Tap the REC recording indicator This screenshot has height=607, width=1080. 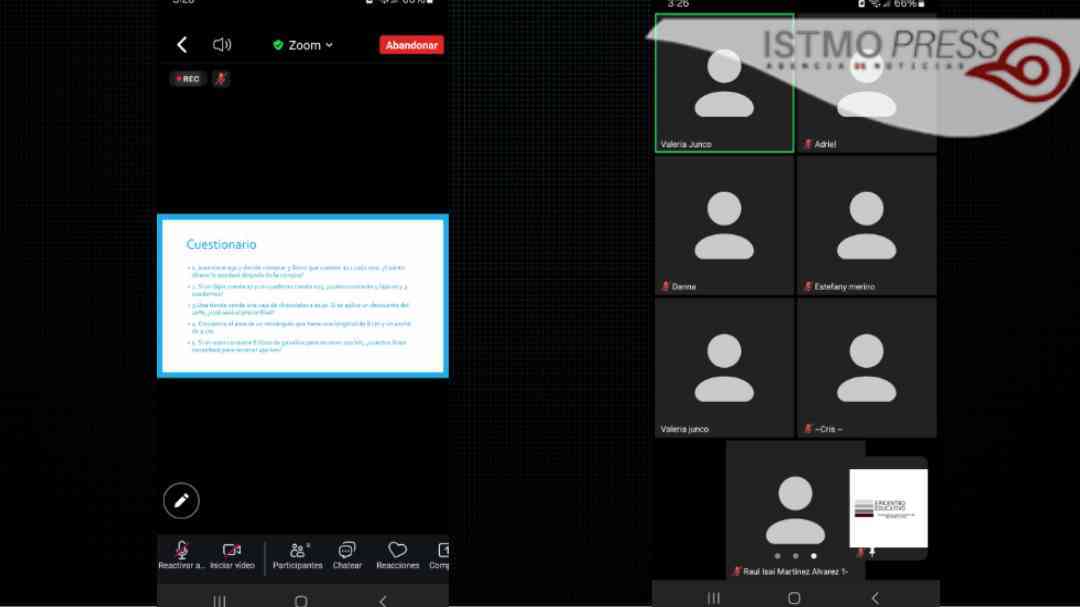[187, 79]
